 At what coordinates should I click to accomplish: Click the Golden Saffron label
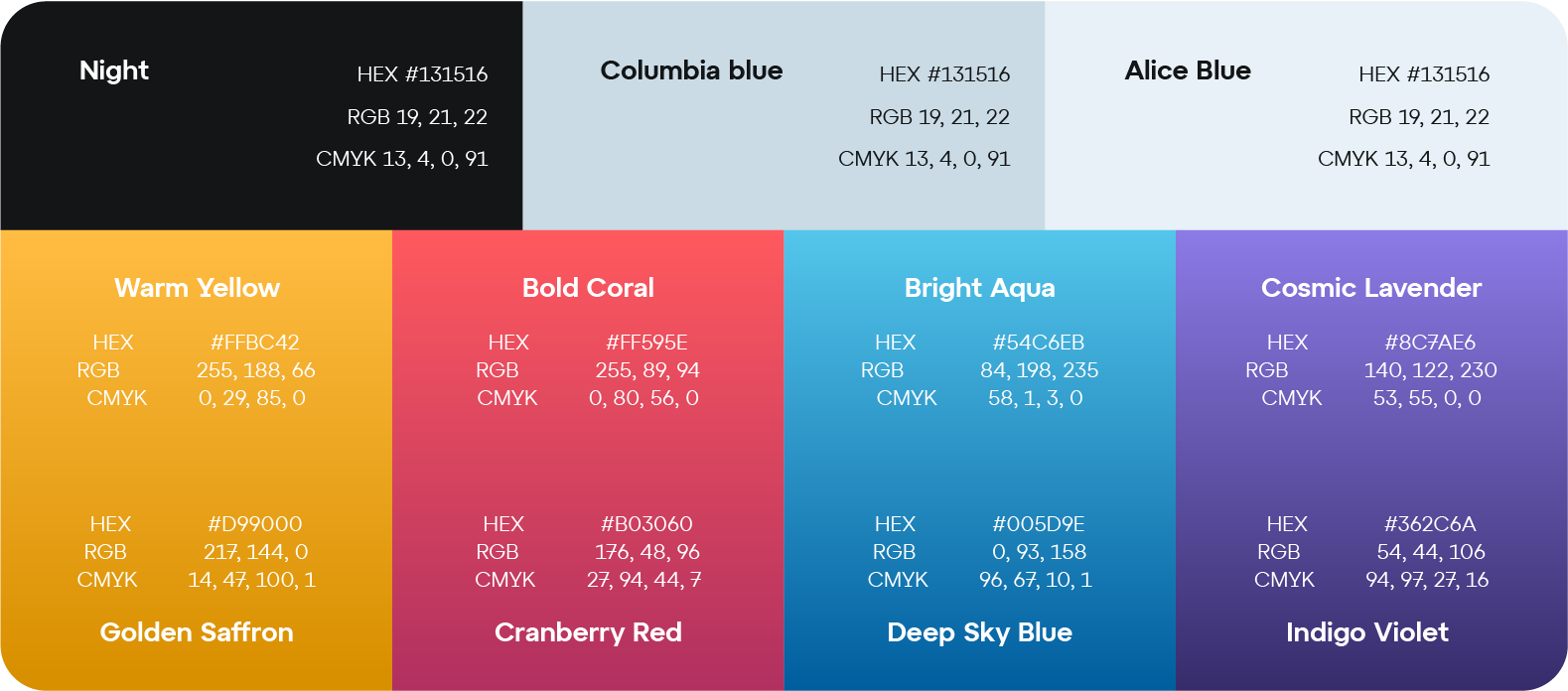tap(197, 632)
